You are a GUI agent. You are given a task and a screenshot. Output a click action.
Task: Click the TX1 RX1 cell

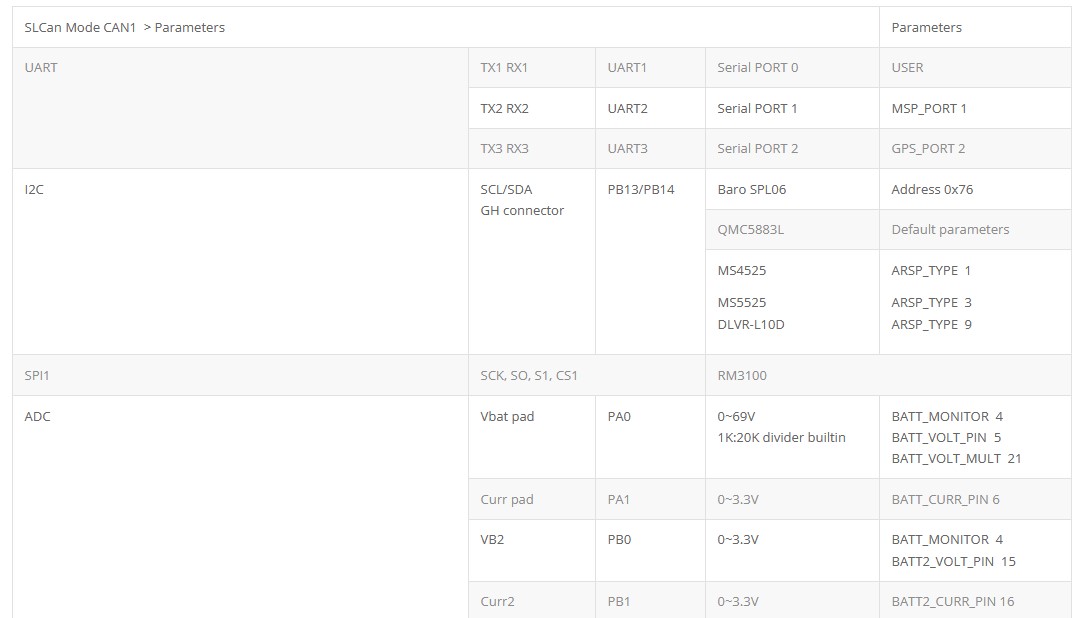(531, 68)
